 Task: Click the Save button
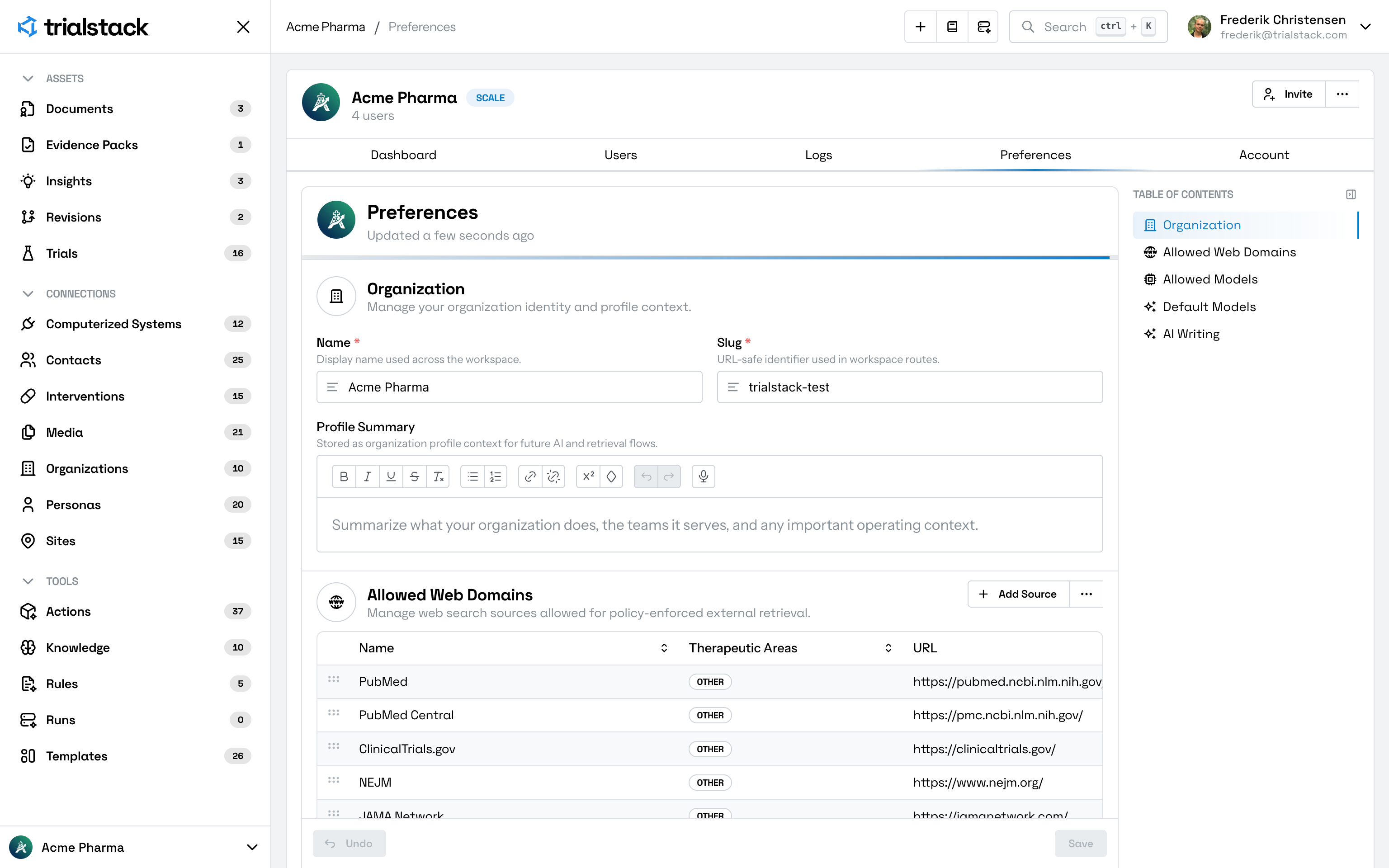tap(1080, 844)
